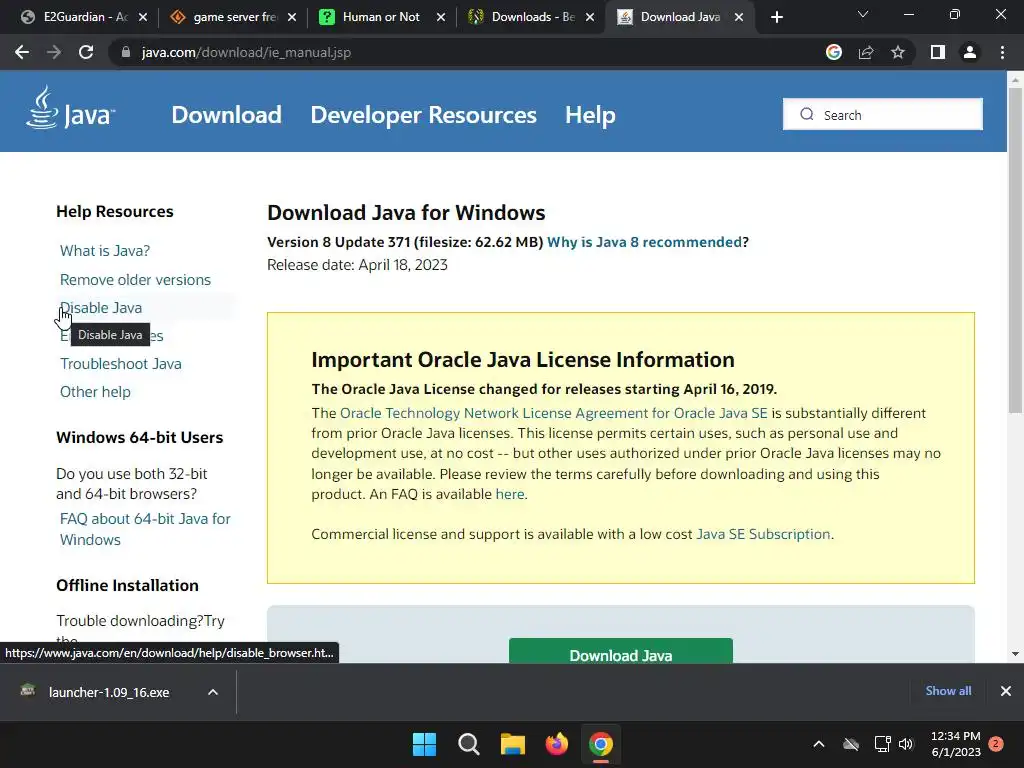Click Why is Java 8 recommended link

(x=644, y=242)
